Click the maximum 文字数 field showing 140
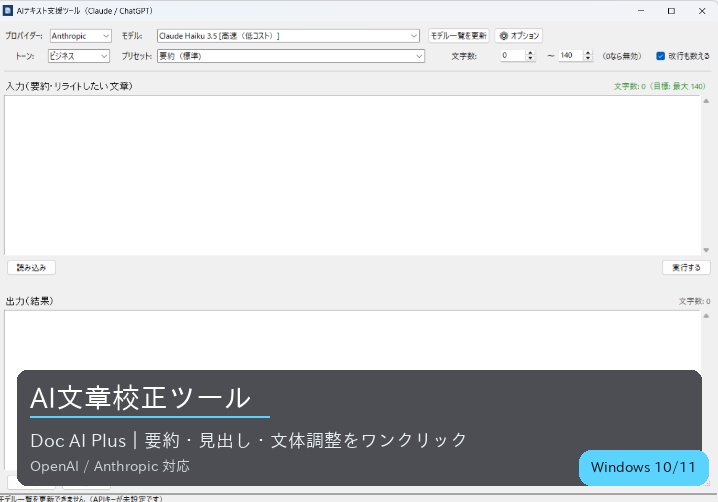 (570, 55)
